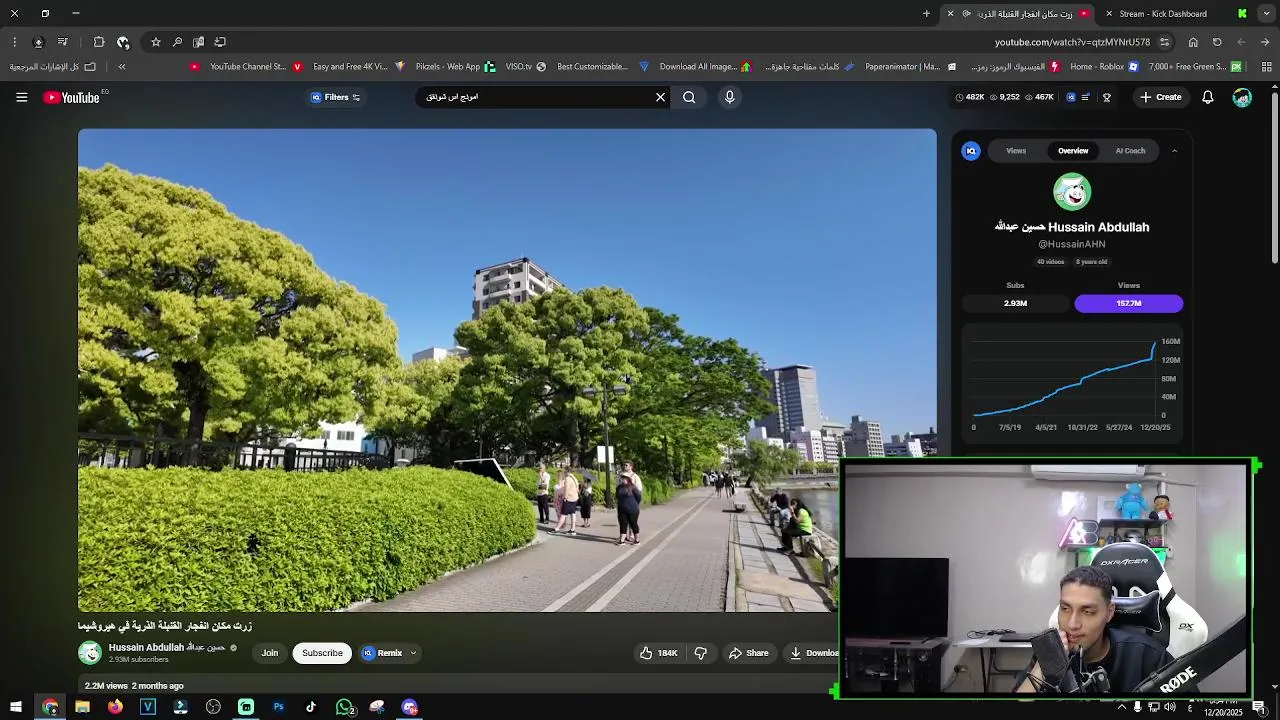Switch to the Views tab
Viewport: 1280px width, 720px height.
1016,151
